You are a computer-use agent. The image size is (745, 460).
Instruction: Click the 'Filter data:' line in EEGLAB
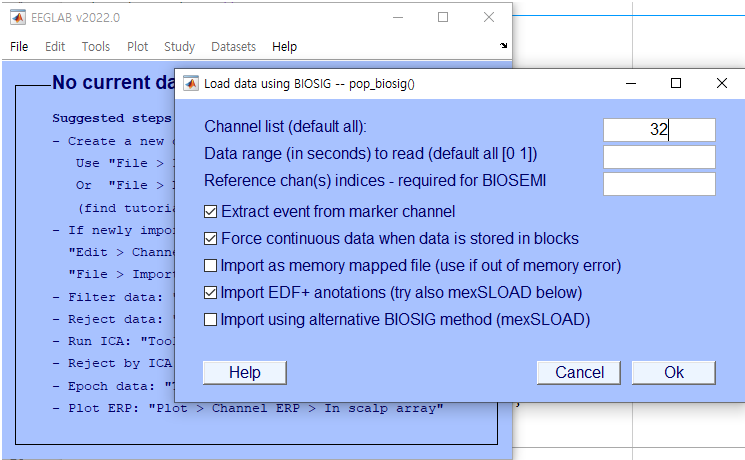point(114,297)
